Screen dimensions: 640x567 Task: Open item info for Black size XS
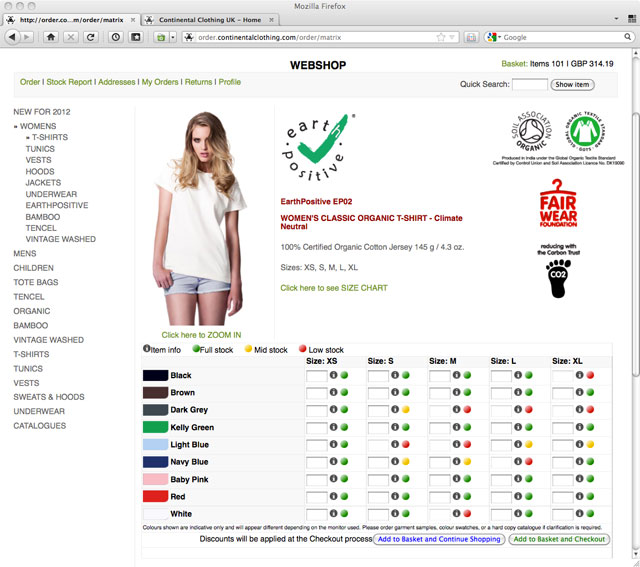coord(333,375)
